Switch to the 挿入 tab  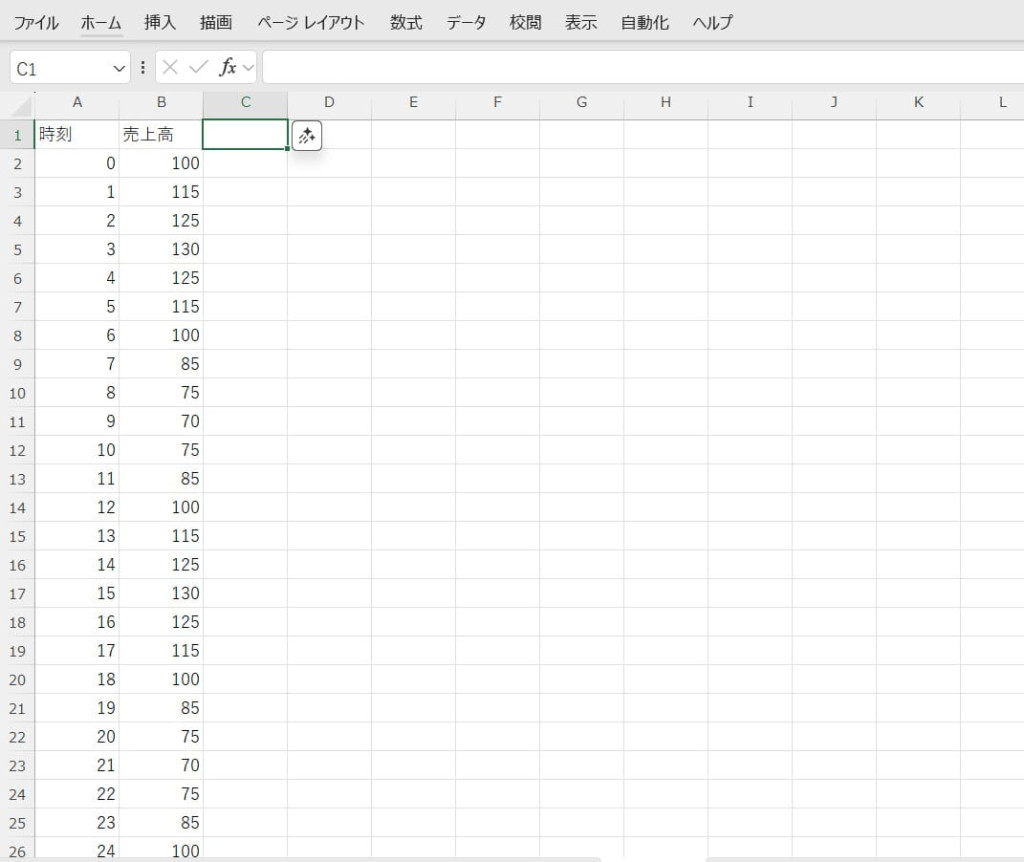tap(159, 22)
